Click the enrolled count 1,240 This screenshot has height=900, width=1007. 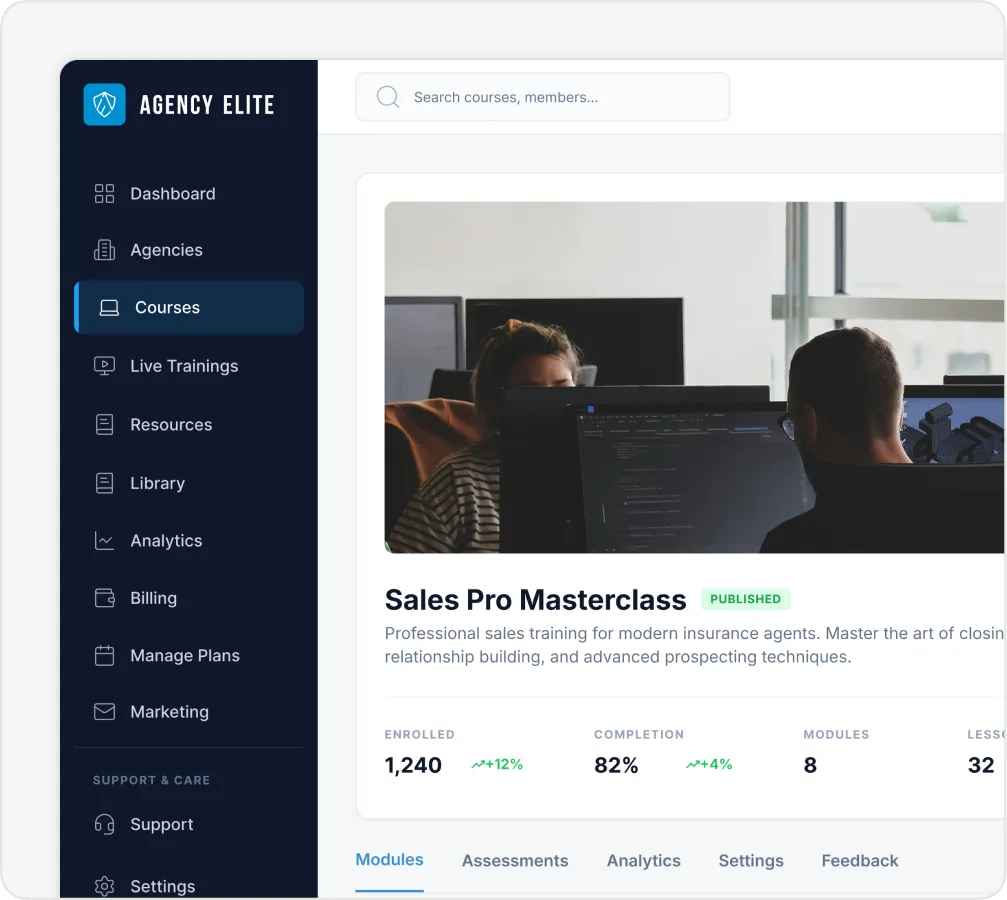click(x=413, y=765)
